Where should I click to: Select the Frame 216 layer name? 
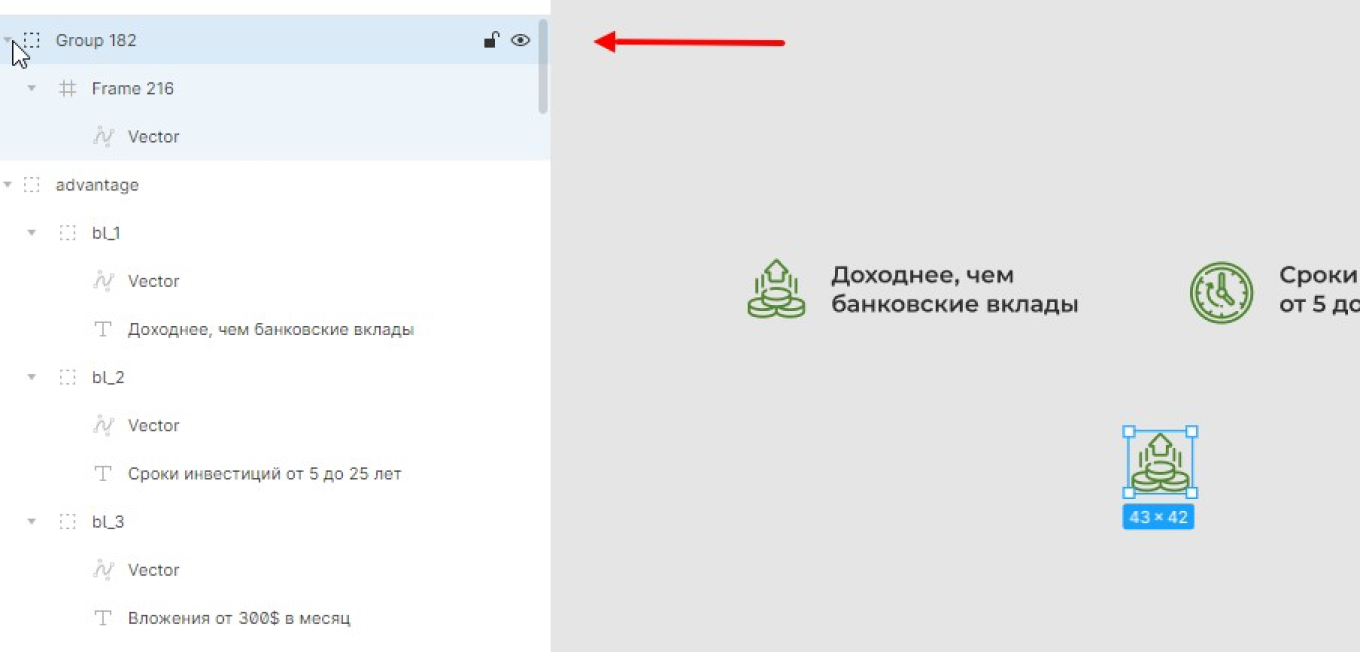point(132,88)
